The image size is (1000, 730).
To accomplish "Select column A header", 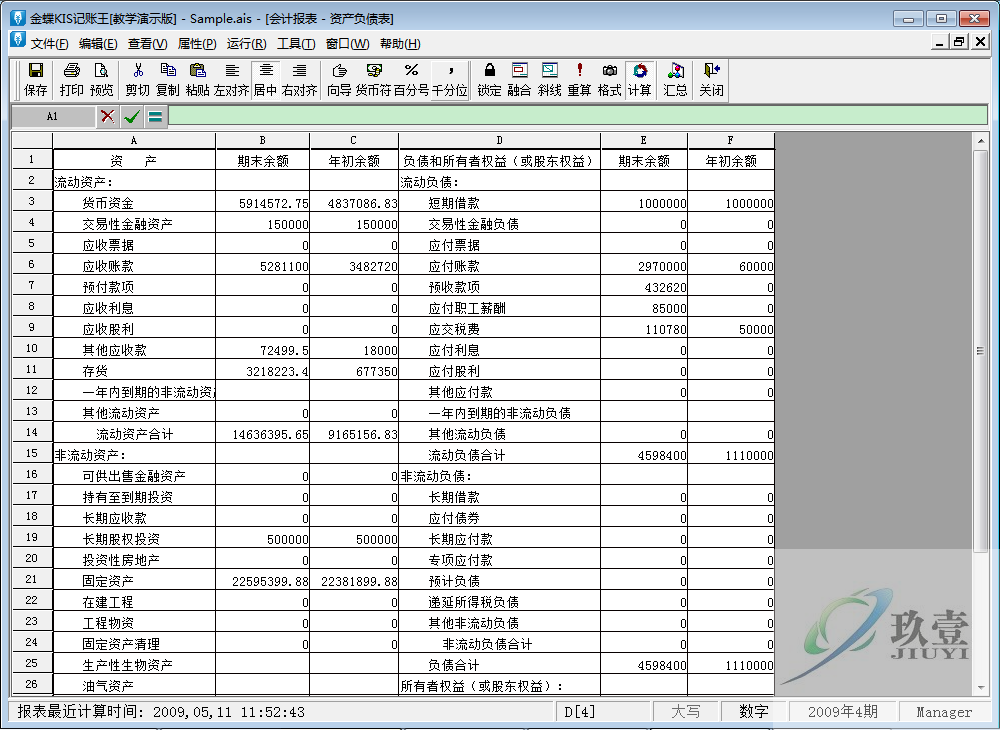I will click(134, 140).
